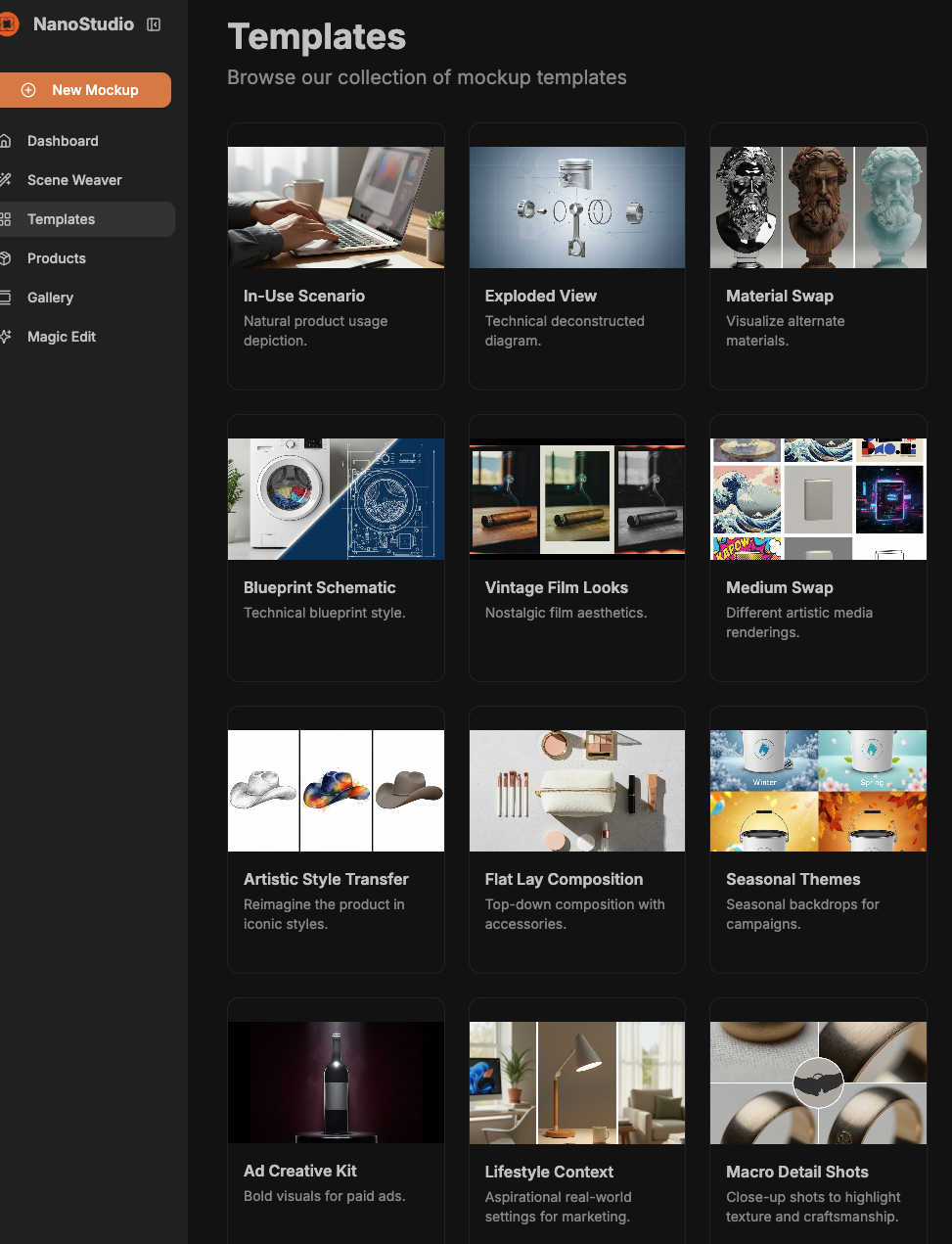
Task: Click the Products box icon
Action: [6, 258]
